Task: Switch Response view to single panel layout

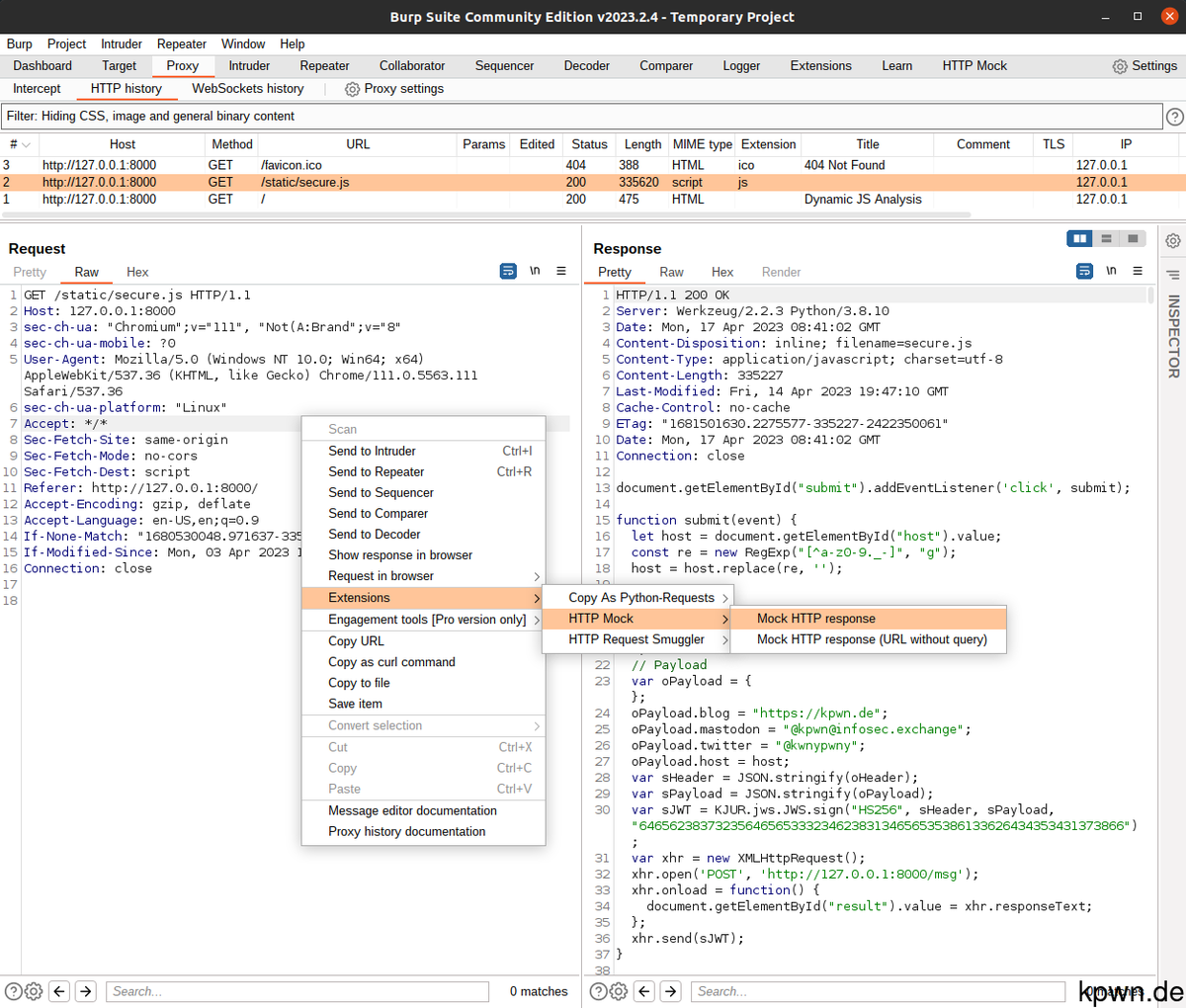Action: tap(1131, 238)
